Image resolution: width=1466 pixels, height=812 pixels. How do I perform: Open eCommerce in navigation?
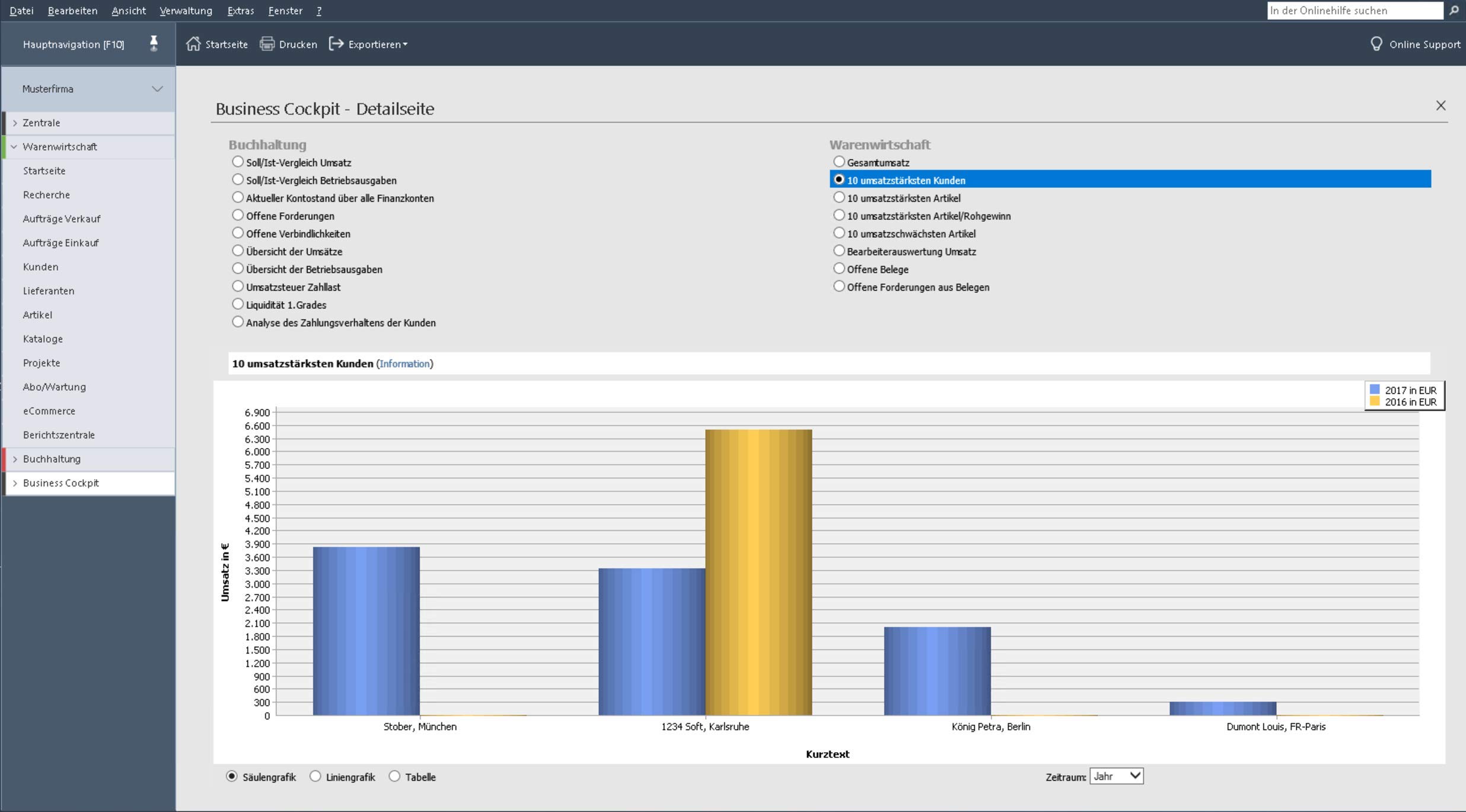tap(49, 411)
